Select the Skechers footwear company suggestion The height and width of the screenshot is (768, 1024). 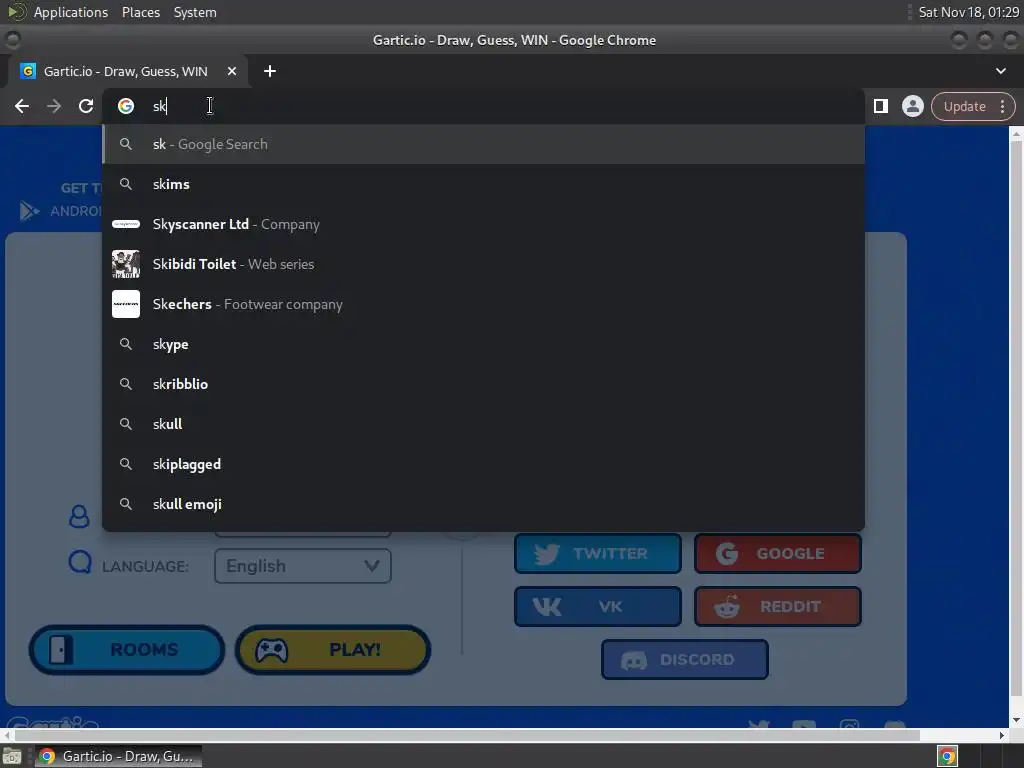[x=484, y=304]
